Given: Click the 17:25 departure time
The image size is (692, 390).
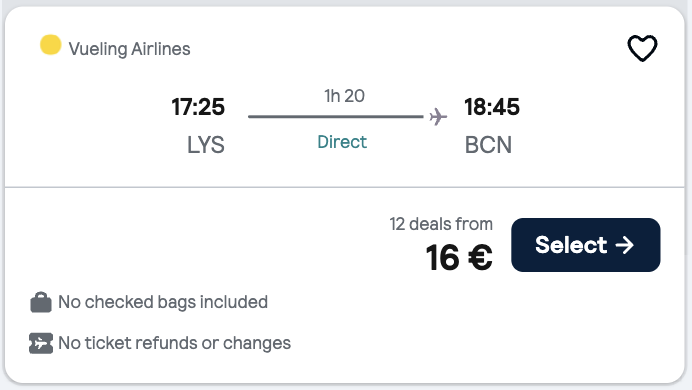Looking at the screenshot, I should point(198,107).
